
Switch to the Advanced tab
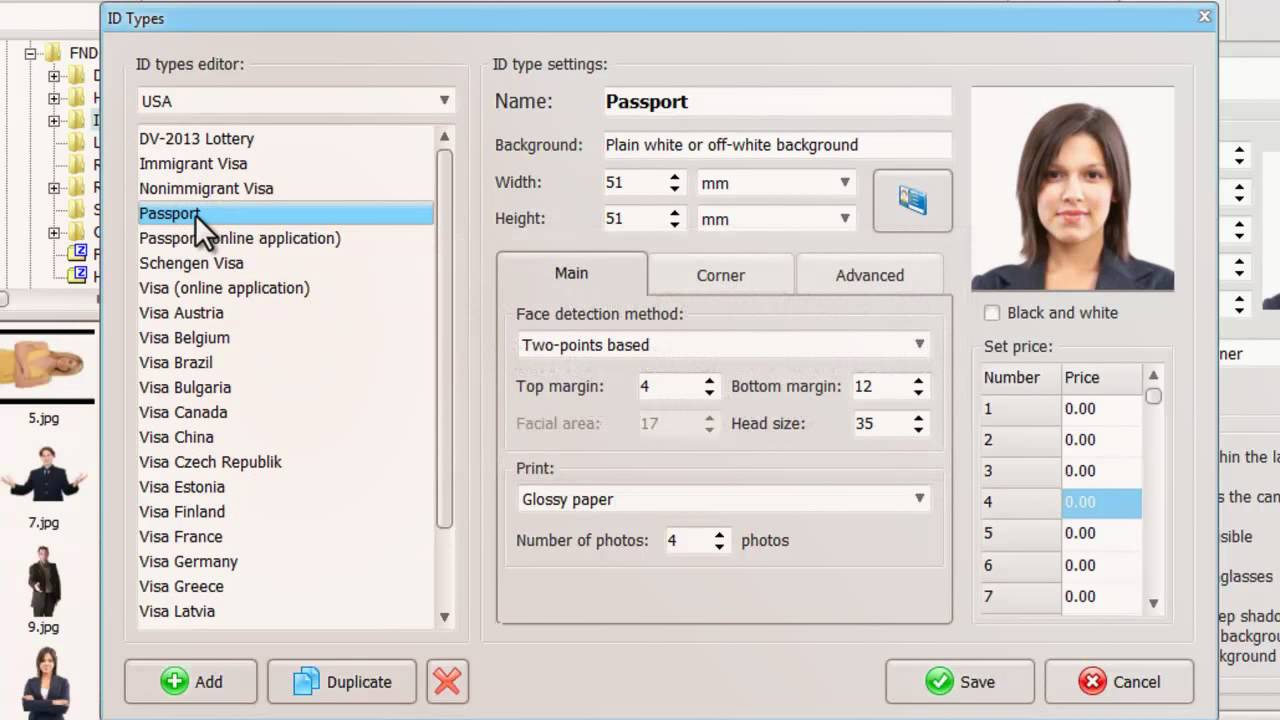(x=870, y=275)
